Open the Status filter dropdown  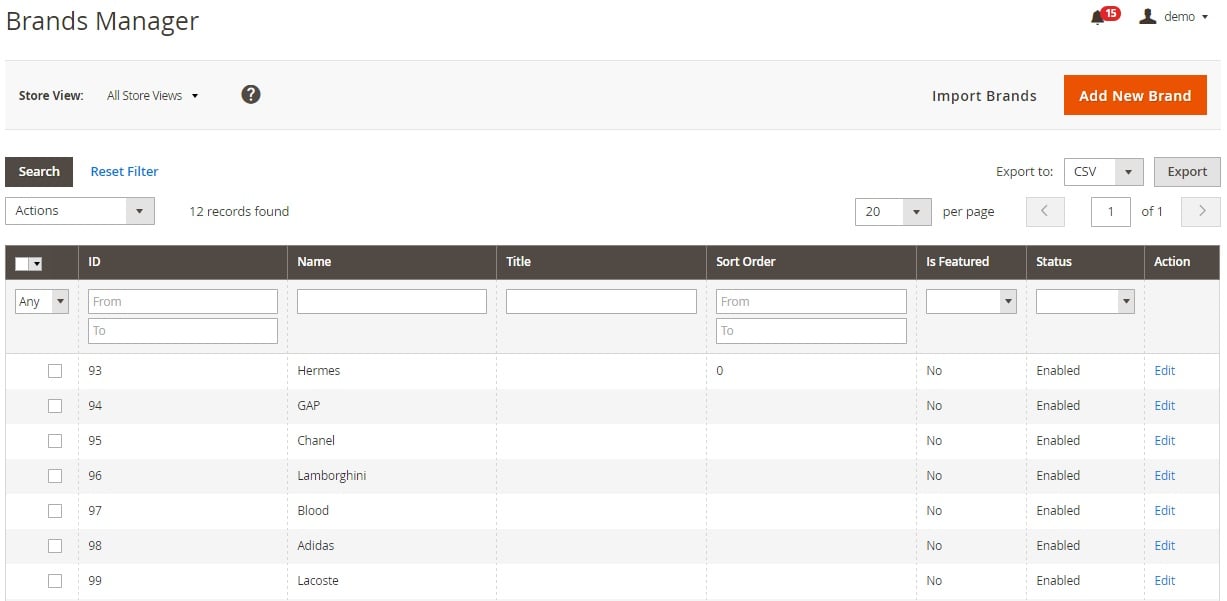pos(1085,301)
